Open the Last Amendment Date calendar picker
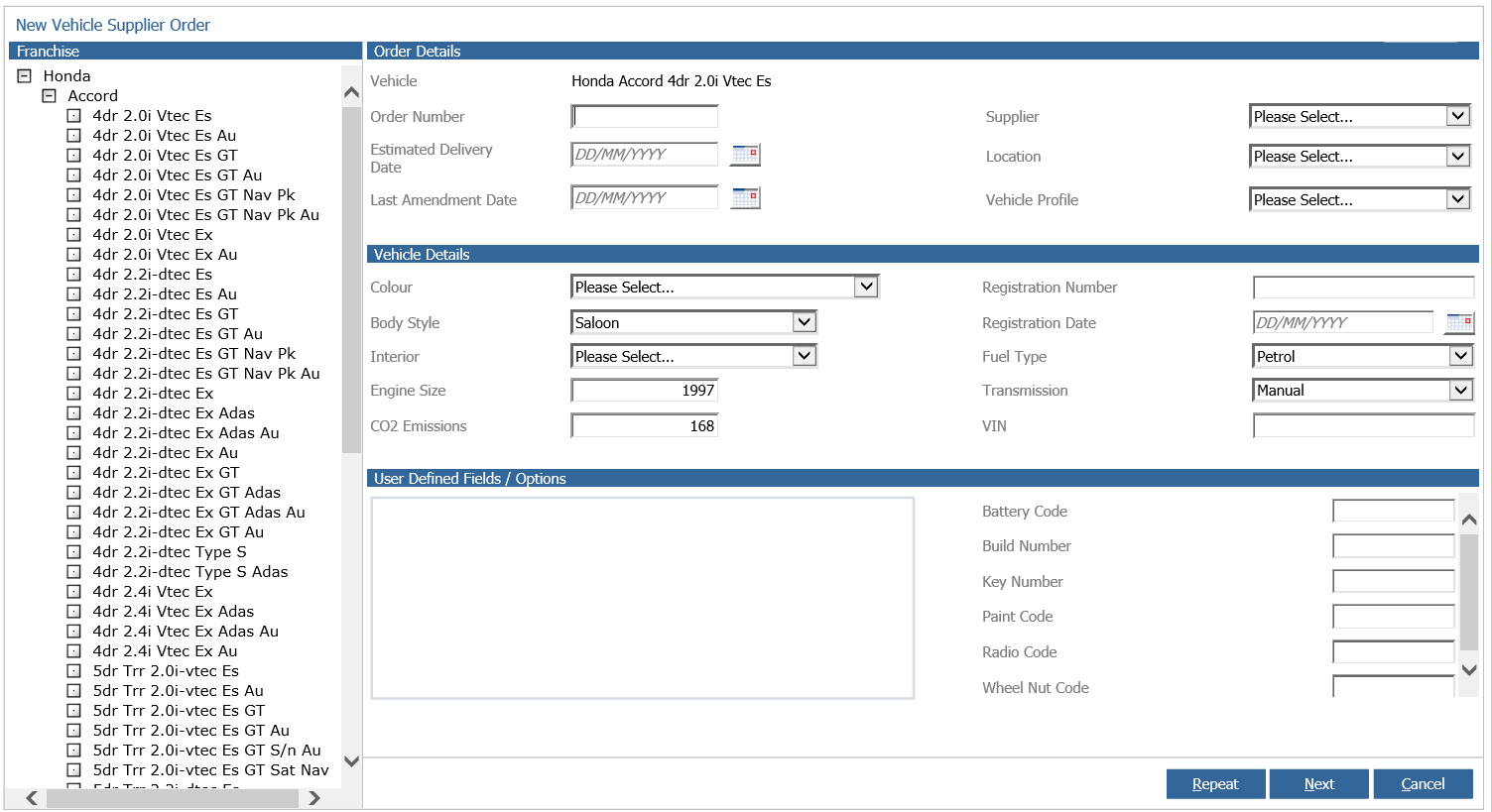This screenshot has height=812, width=1492. [x=745, y=198]
